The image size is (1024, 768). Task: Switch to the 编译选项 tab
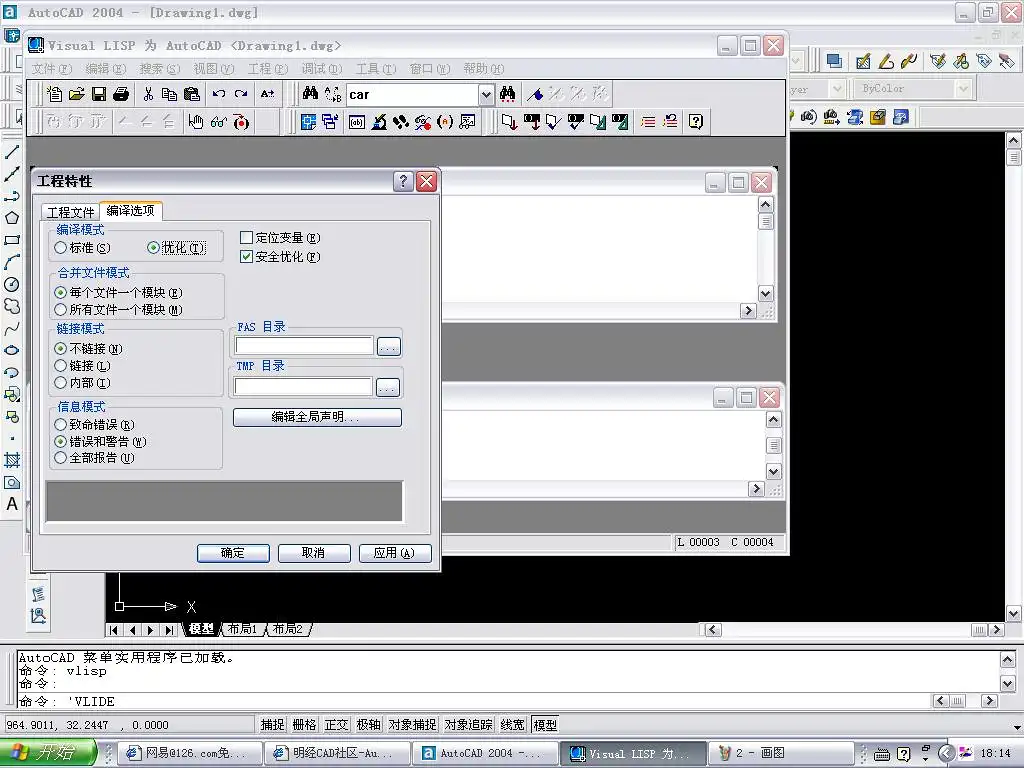point(131,210)
